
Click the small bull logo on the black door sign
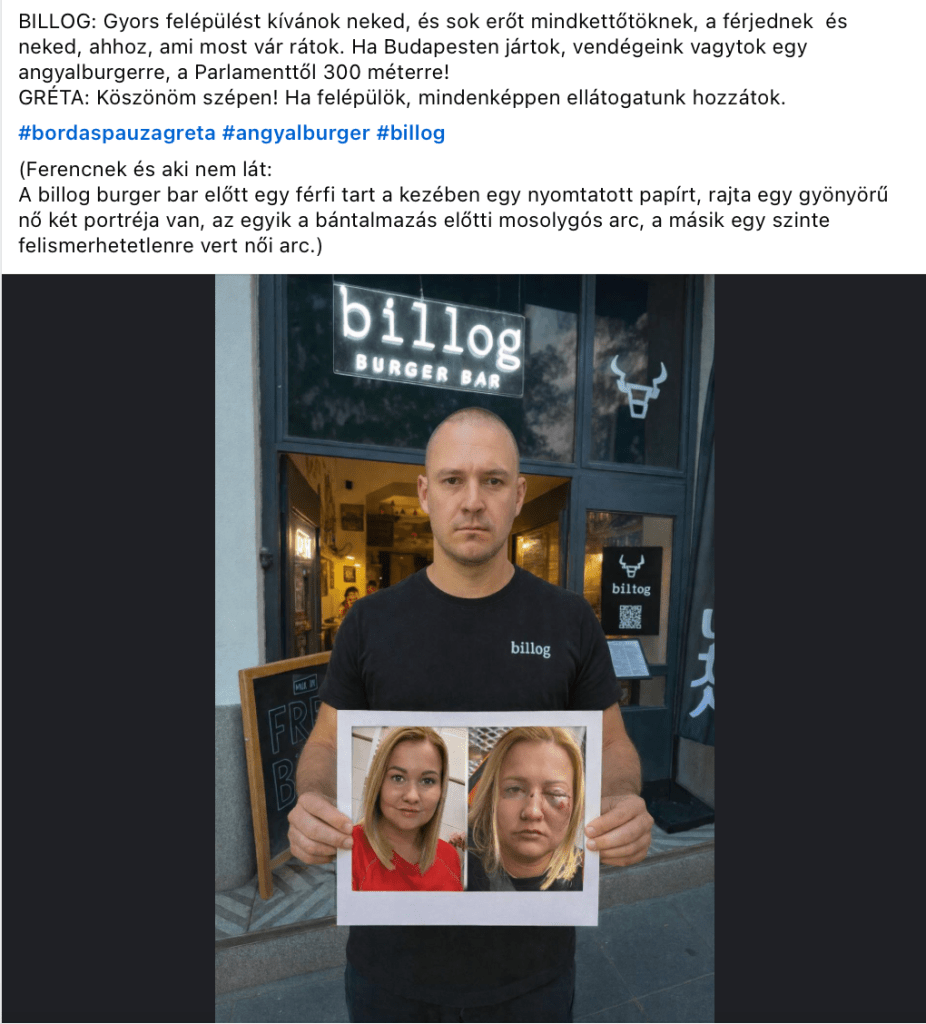click(631, 566)
